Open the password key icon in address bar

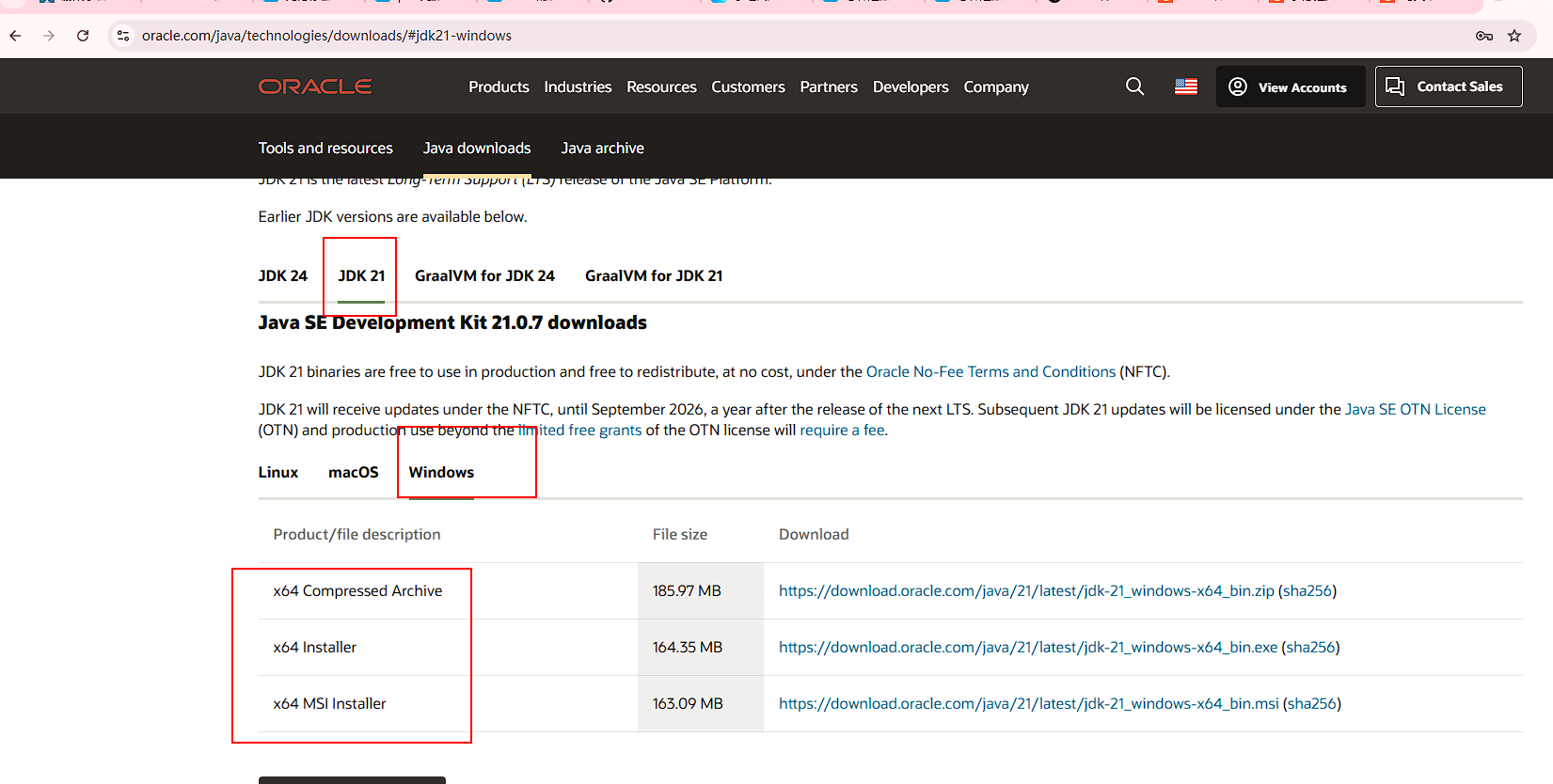[x=1484, y=36]
